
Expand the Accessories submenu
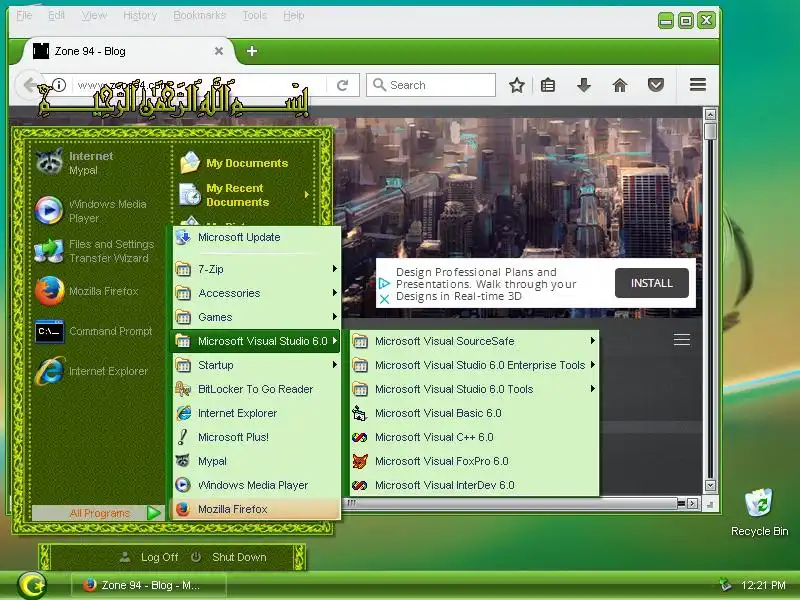point(256,293)
